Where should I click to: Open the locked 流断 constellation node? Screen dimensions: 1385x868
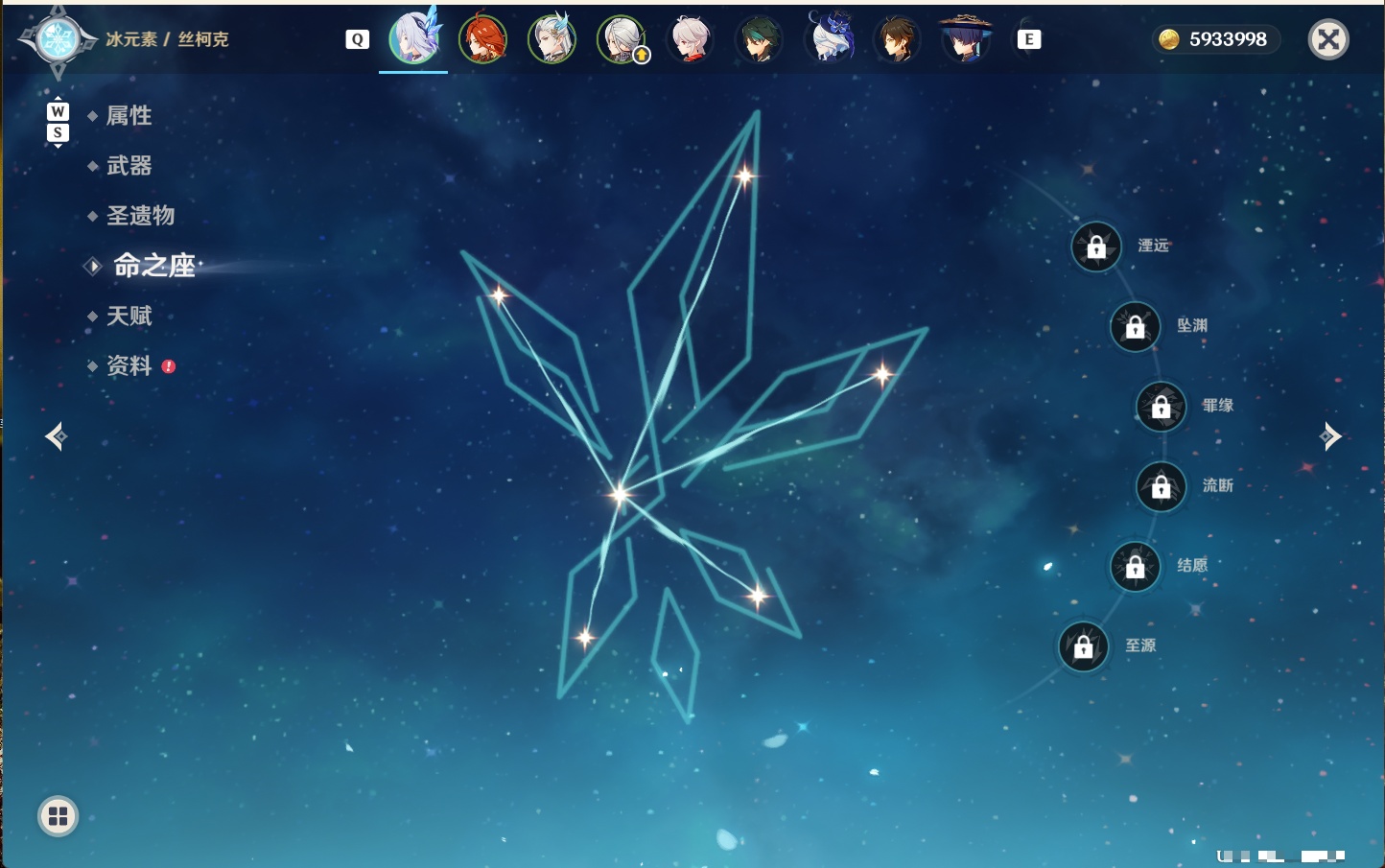[1162, 487]
